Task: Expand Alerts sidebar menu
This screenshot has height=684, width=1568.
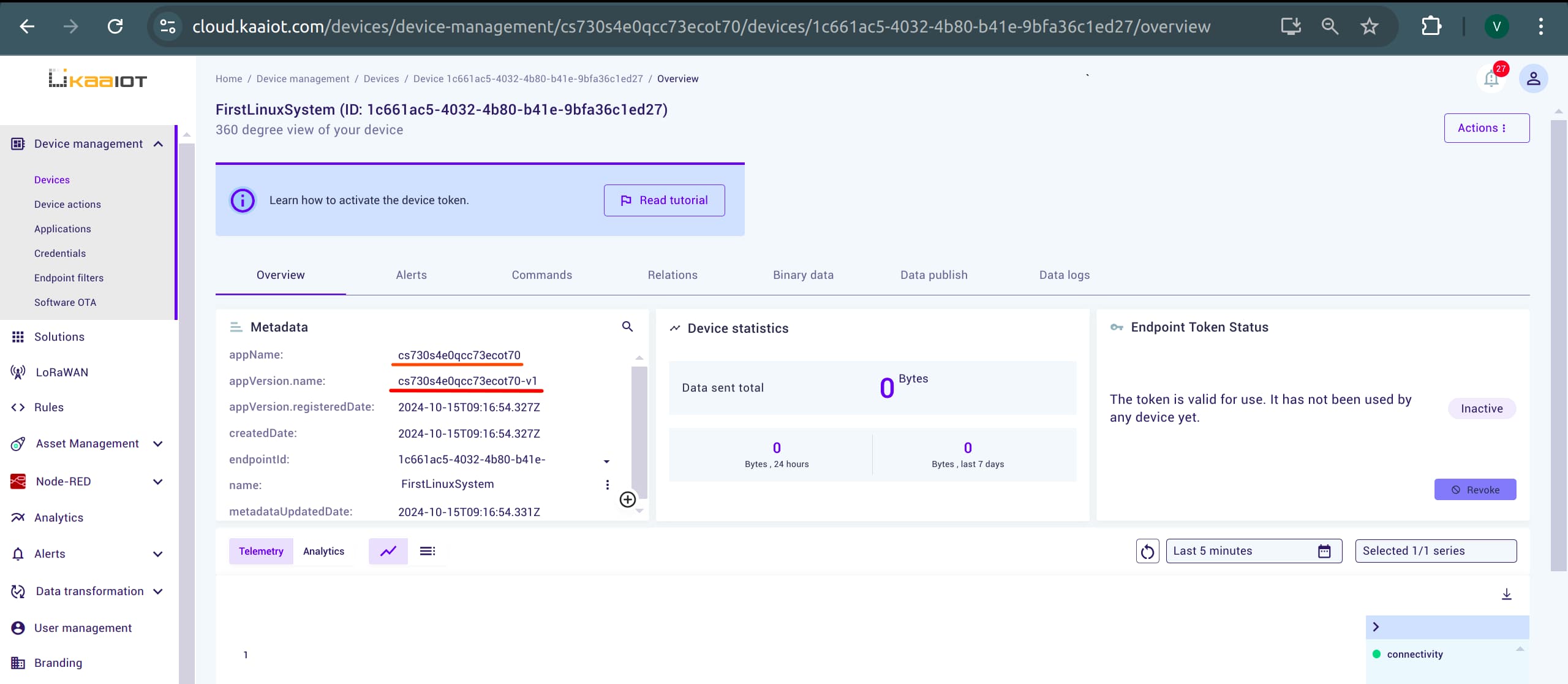Action: [157, 554]
